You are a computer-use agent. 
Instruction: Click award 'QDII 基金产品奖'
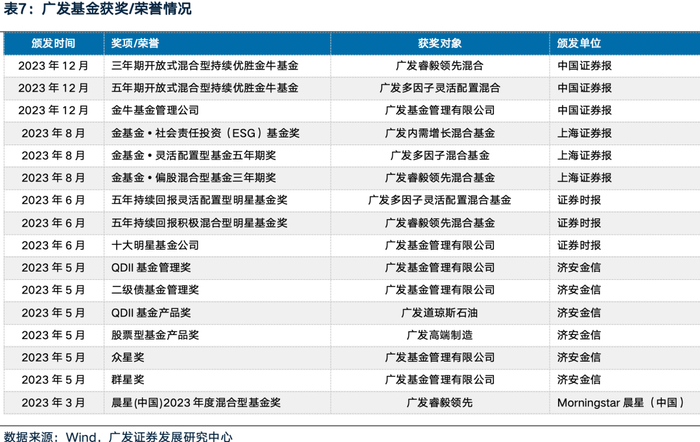(x=151, y=313)
